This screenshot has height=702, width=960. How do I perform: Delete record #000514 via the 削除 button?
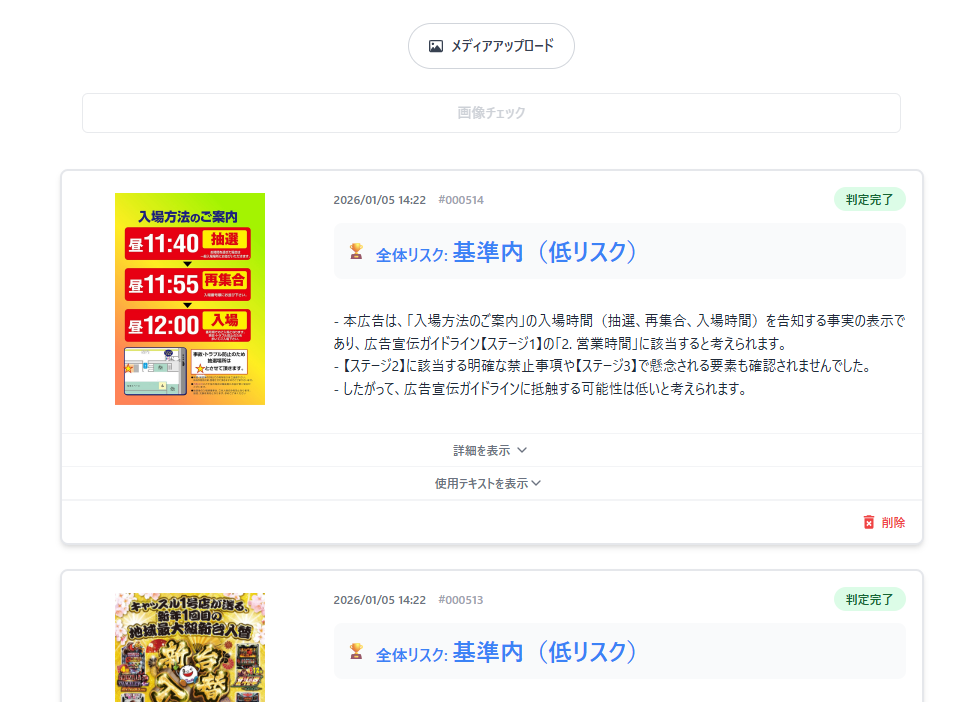pos(885,521)
